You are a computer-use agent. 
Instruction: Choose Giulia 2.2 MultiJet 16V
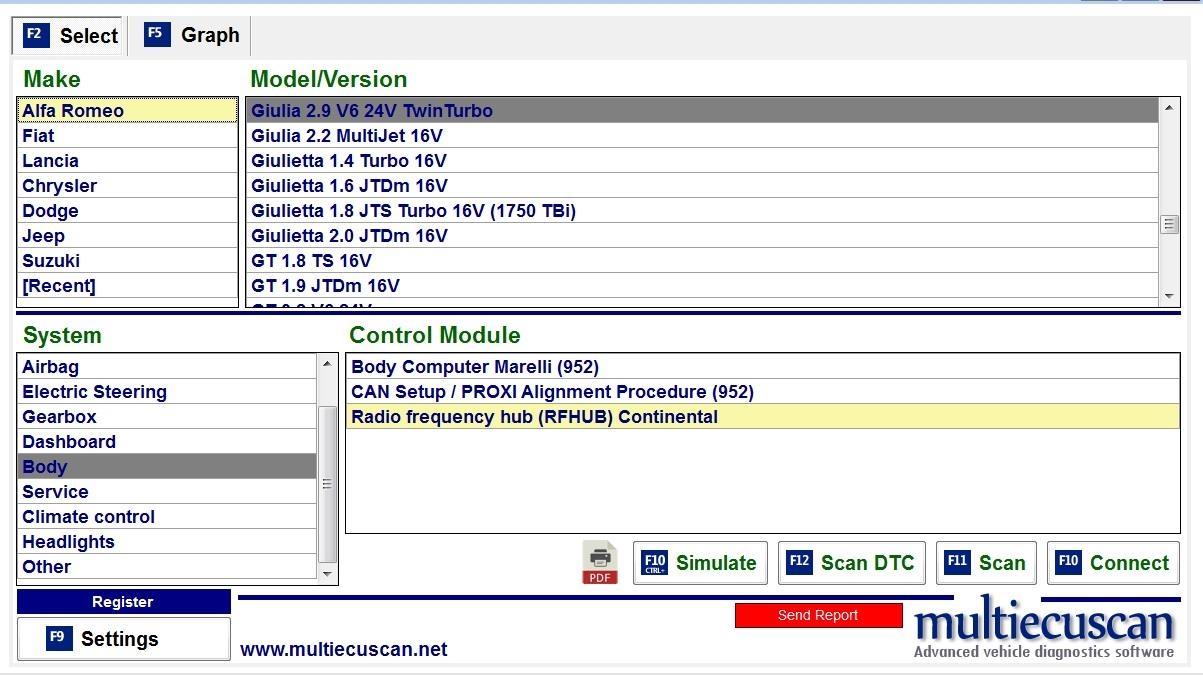(702, 136)
